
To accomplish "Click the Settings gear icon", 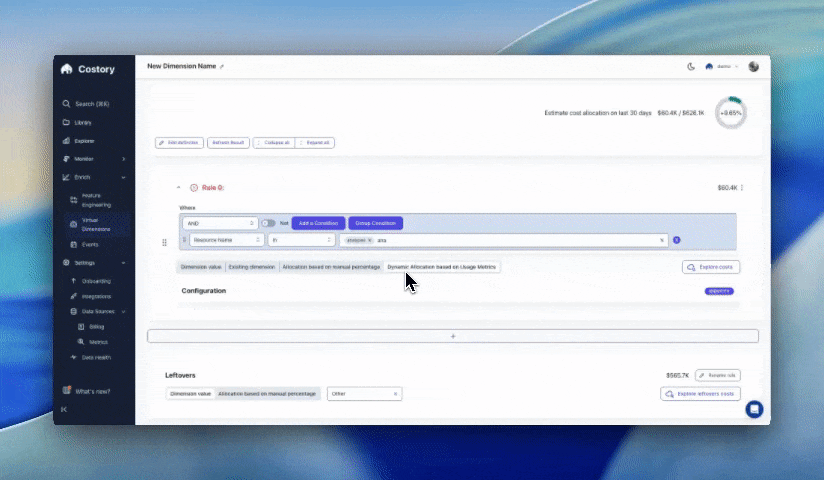I will coord(66,262).
